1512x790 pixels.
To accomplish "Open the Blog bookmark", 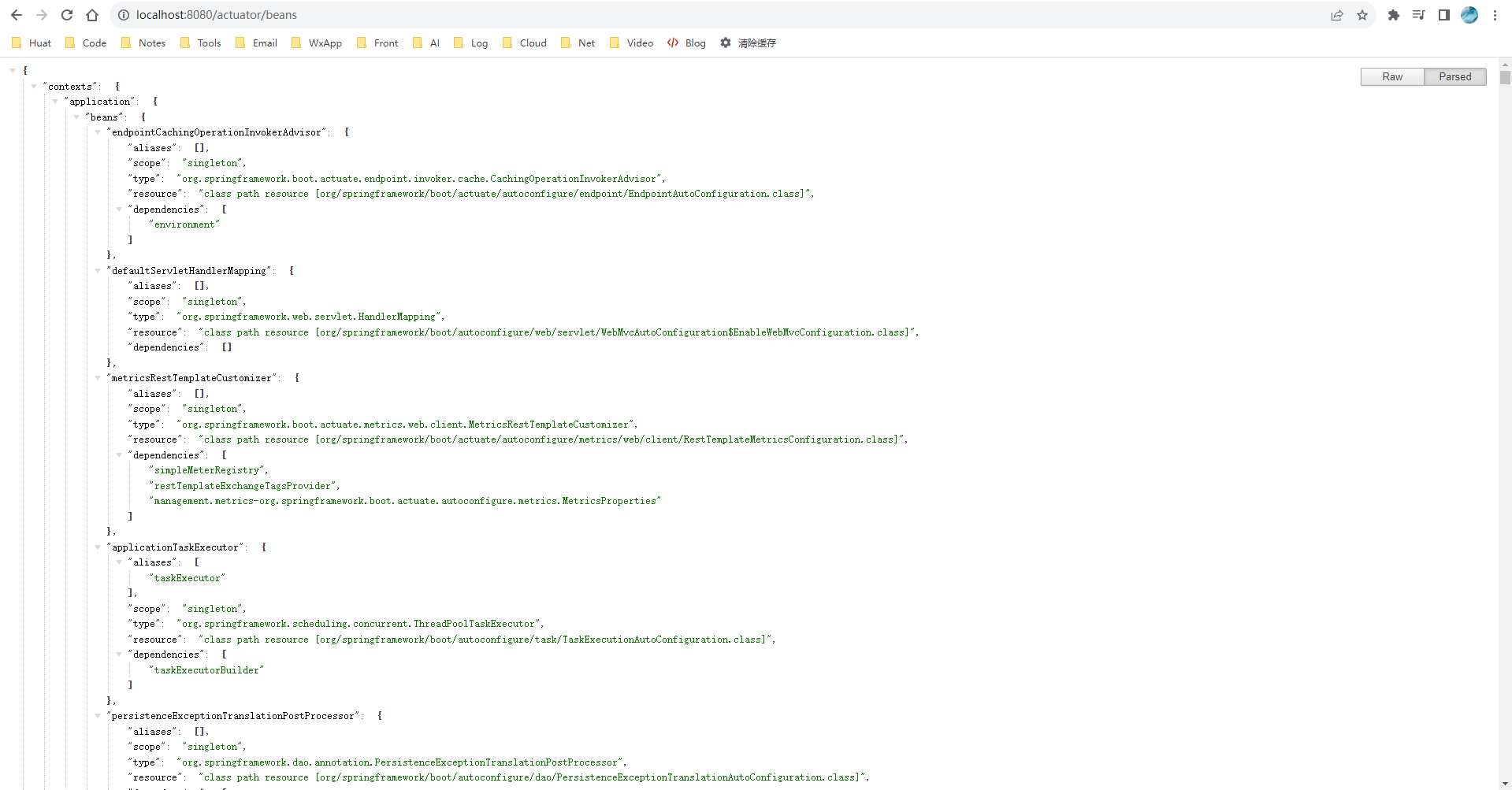I will point(686,43).
